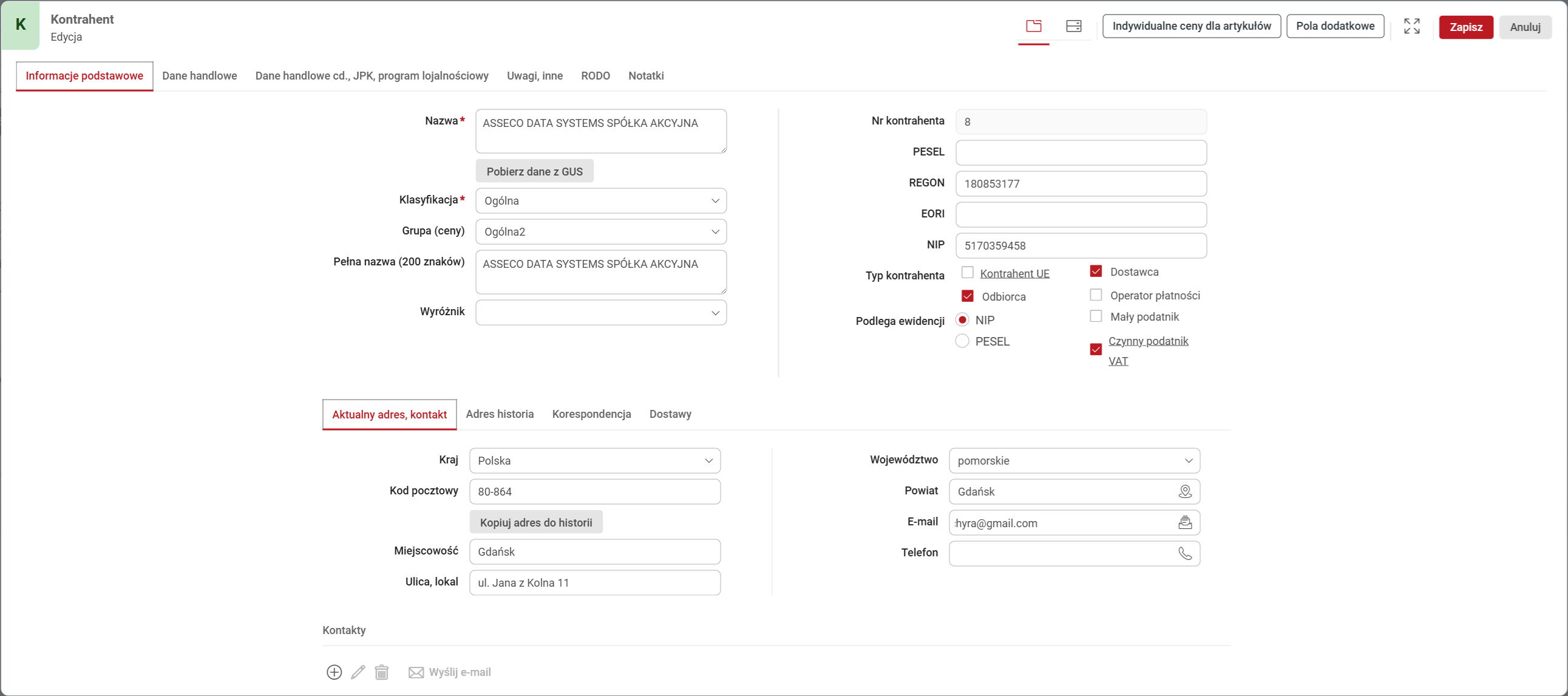Switch to the split panel layout icon

click(x=1073, y=26)
